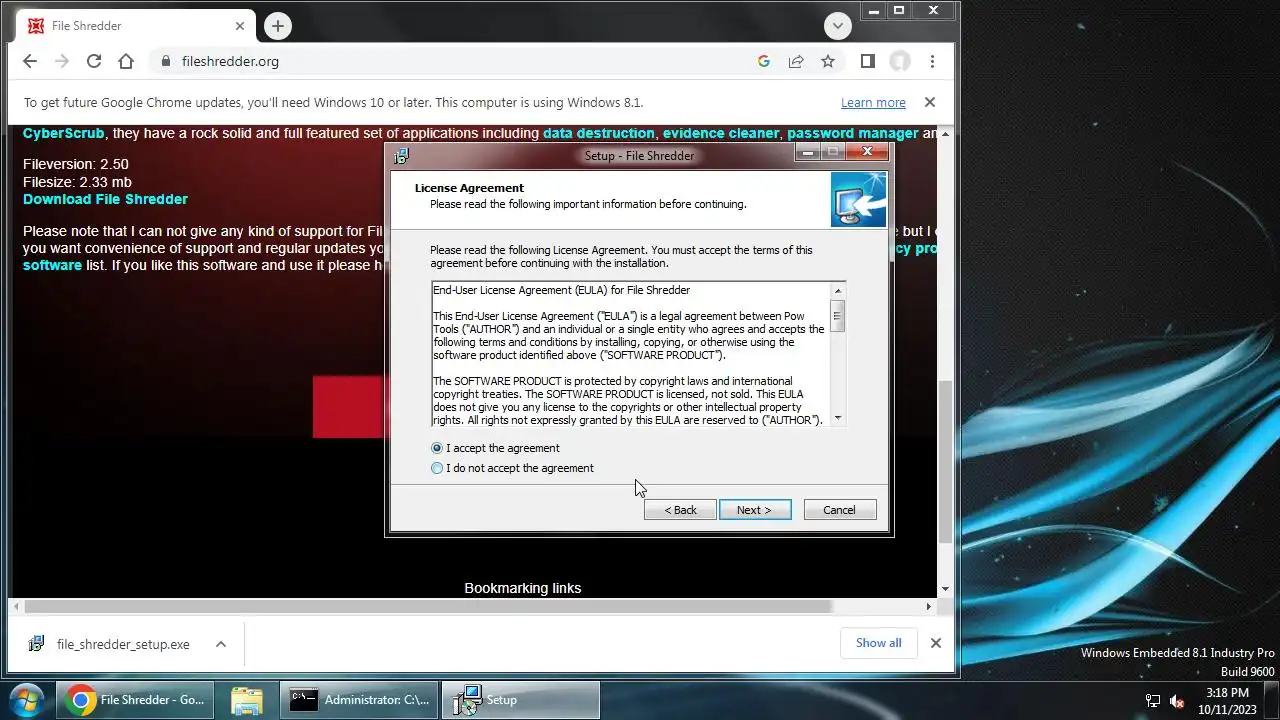1280x720 pixels.
Task: Follow the evidence cleaner link
Action: [720, 133]
